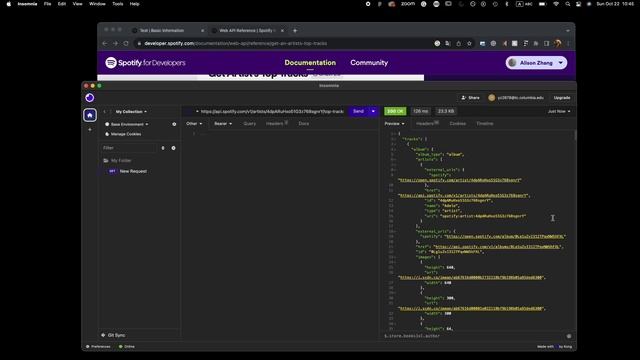Open the response filter help icon
Image resolution: width=640 pixels, height=360 pixels.
569,336
